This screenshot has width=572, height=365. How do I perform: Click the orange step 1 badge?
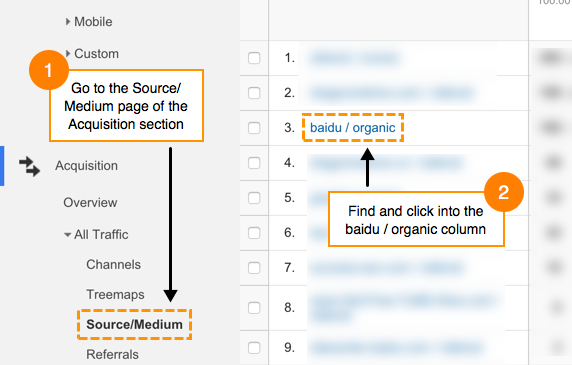click(x=49, y=70)
